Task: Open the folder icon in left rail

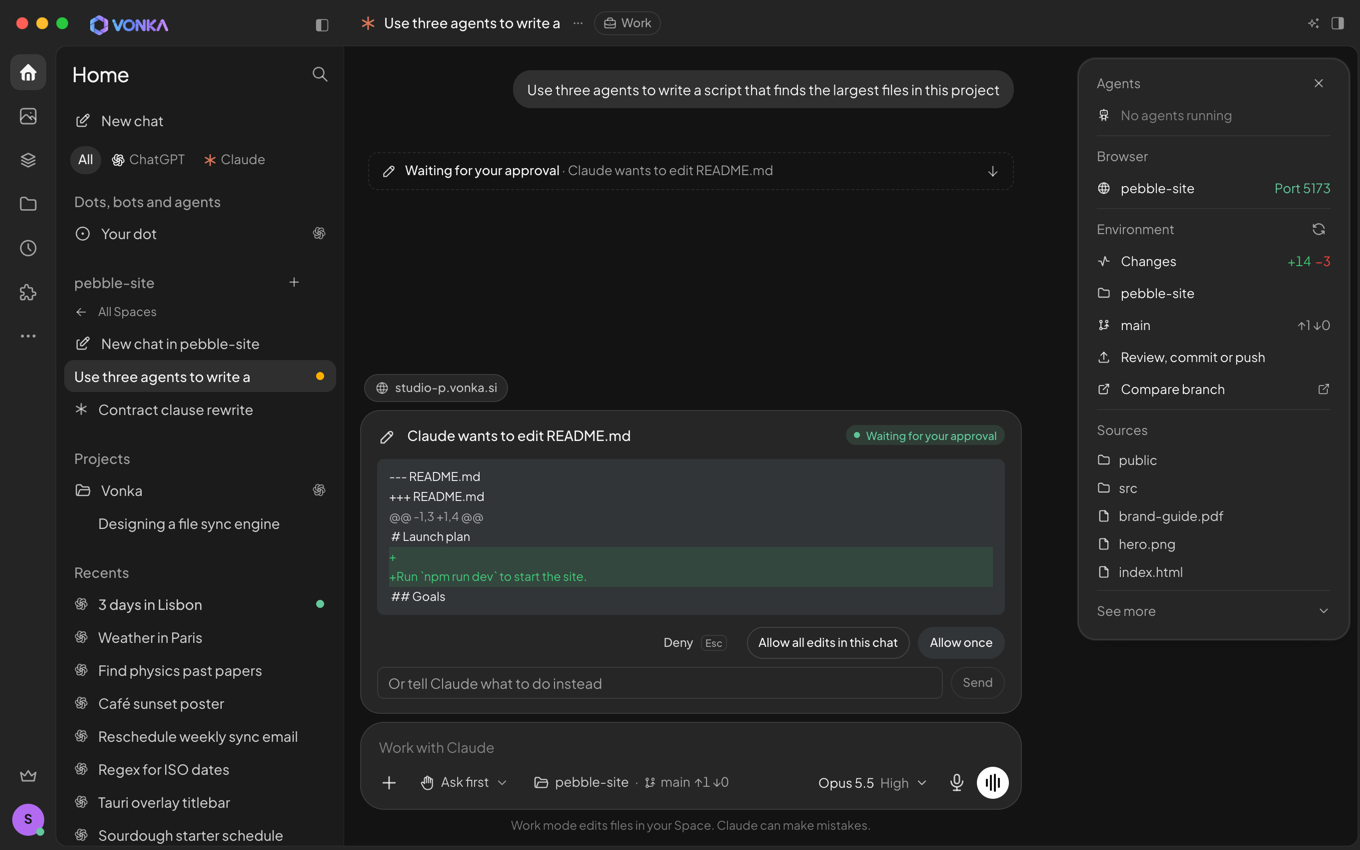Action: pos(28,204)
